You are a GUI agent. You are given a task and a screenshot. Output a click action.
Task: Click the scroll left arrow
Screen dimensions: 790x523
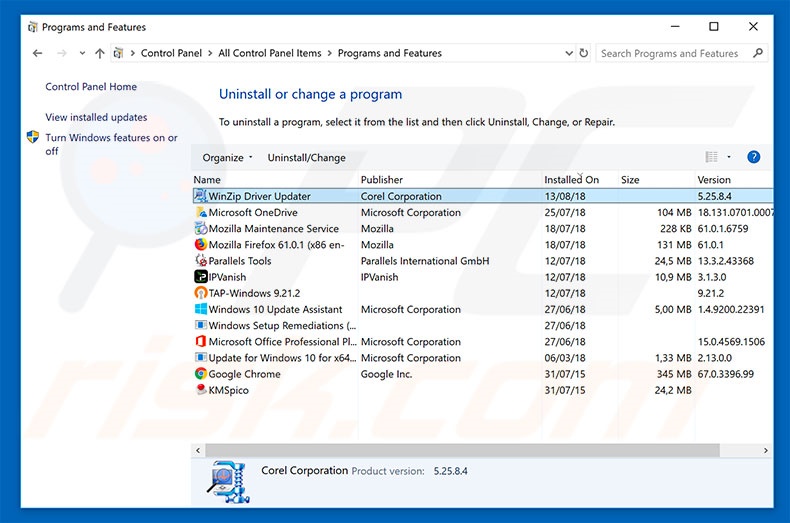click(198, 450)
